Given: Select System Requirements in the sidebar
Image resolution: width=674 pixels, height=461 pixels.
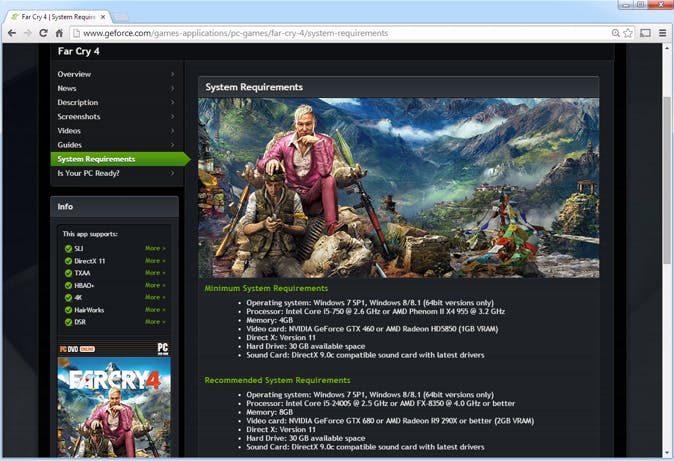Looking at the screenshot, I should click(x=120, y=159).
